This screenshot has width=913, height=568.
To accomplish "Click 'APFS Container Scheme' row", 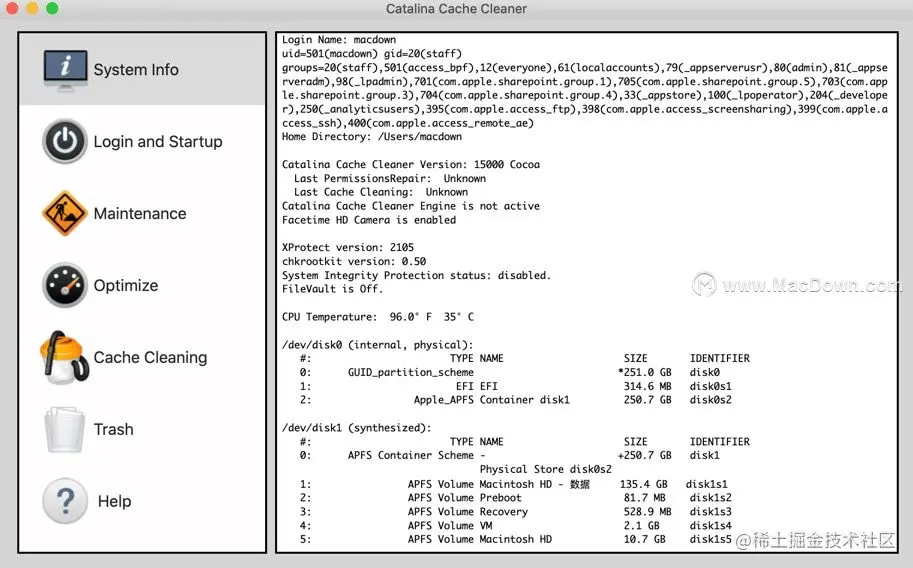I will pyautogui.click(x=509, y=455).
